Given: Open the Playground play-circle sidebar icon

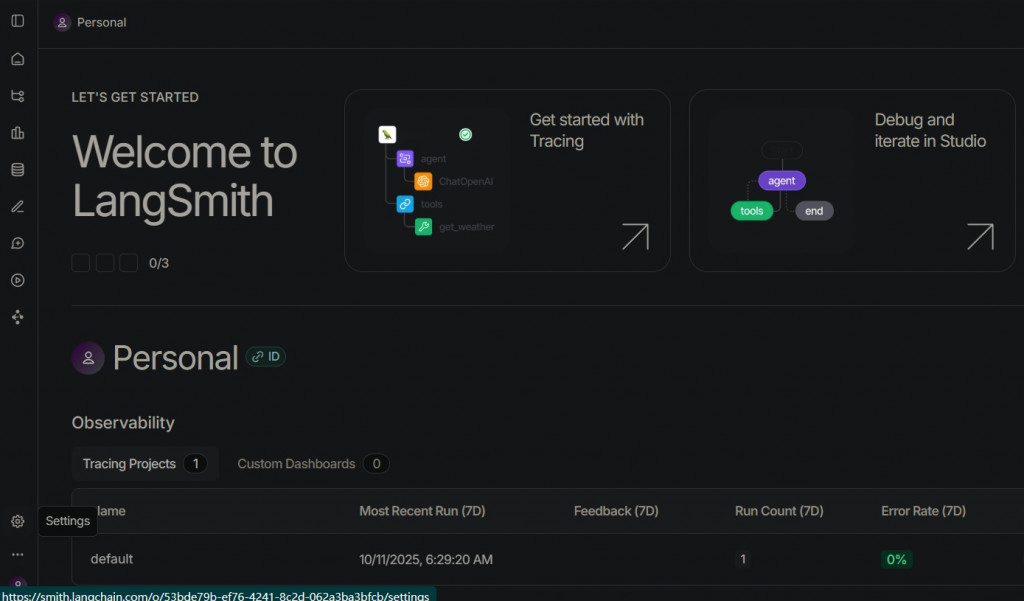Looking at the screenshot, I should click(x=18, y=280).
